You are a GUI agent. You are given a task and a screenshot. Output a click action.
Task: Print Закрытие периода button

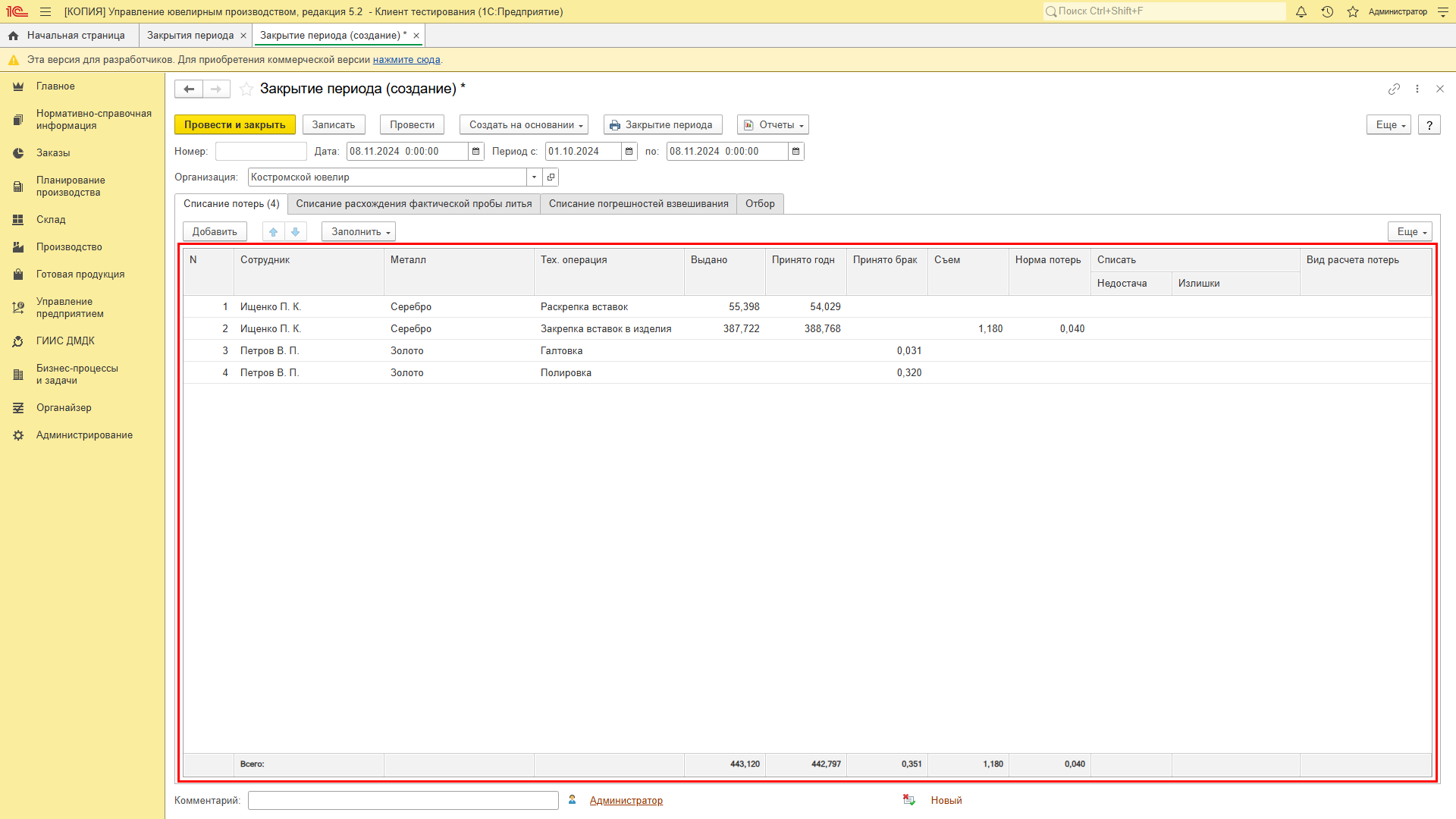coord(663,125)
